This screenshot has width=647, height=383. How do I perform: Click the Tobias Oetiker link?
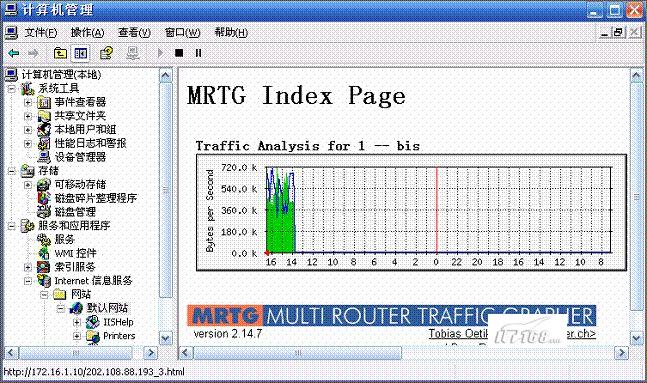coord(458,333)
